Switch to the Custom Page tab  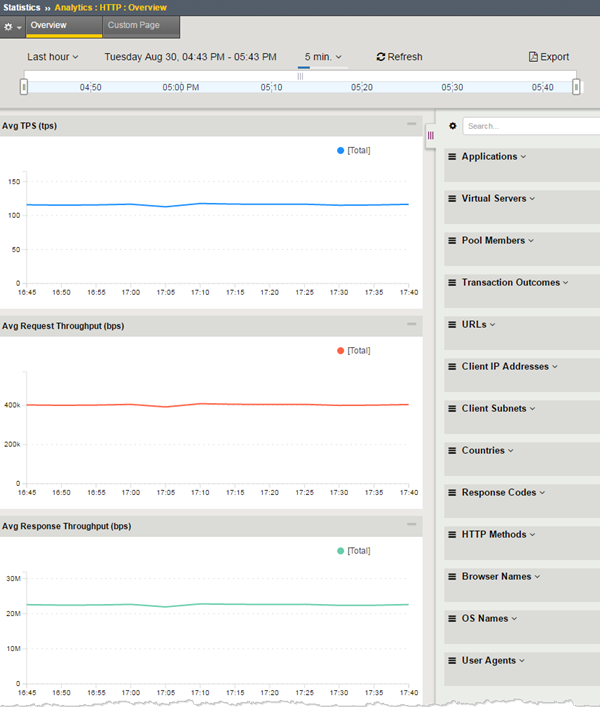pyautogui.click(x=133, y=25)
